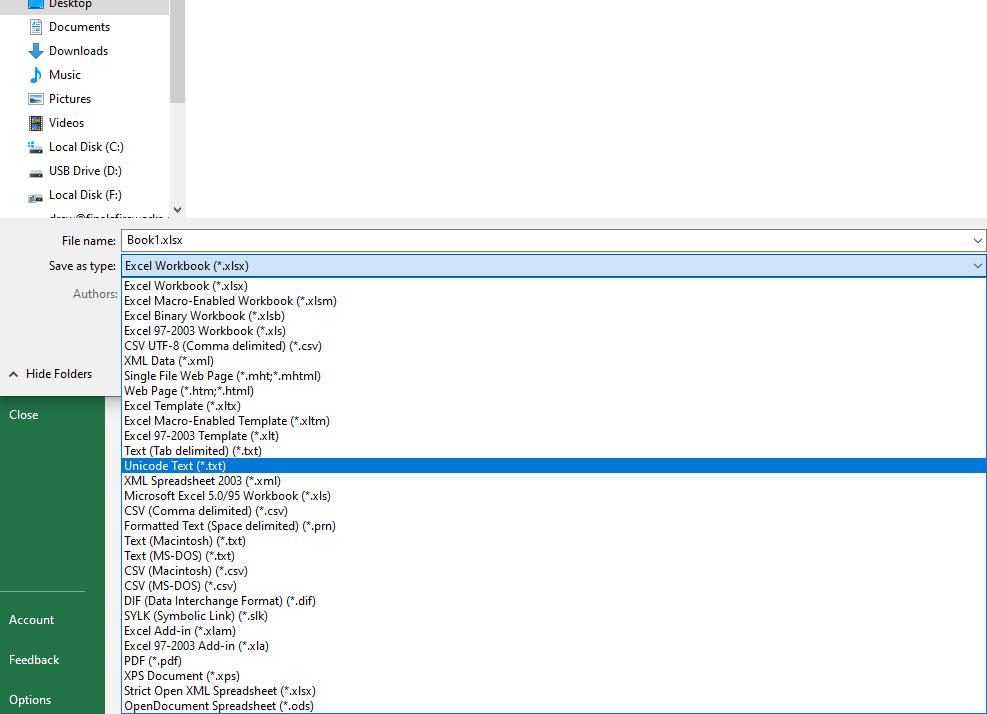Click the Desktop folder icon

tap(36, 4)
